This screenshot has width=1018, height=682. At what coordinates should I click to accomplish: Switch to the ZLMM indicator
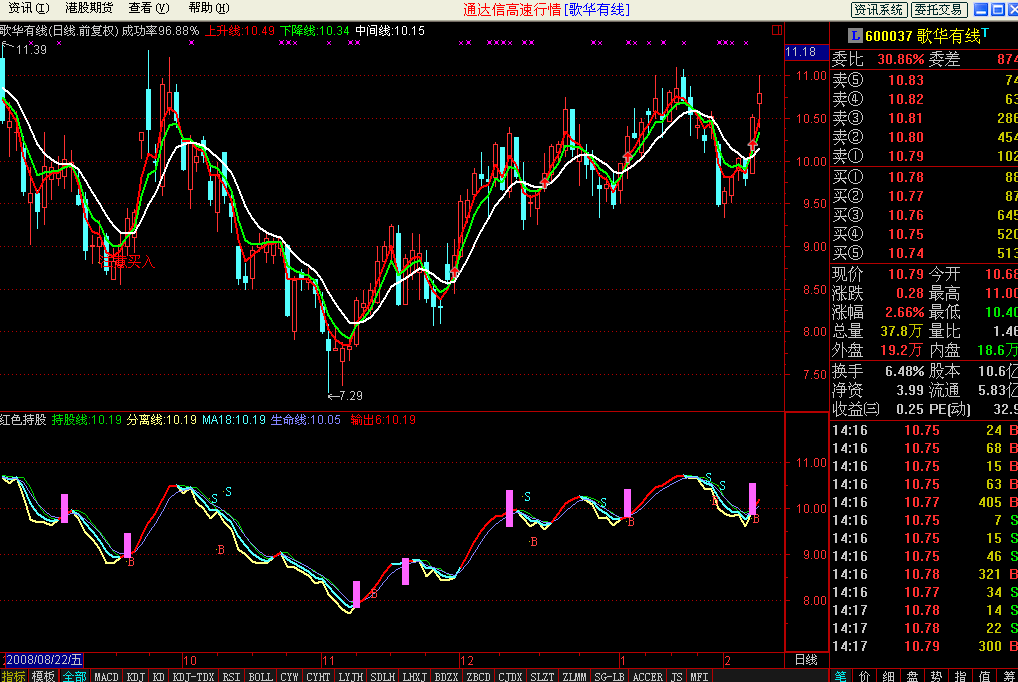pyautogui.click(x=574, y=677)
